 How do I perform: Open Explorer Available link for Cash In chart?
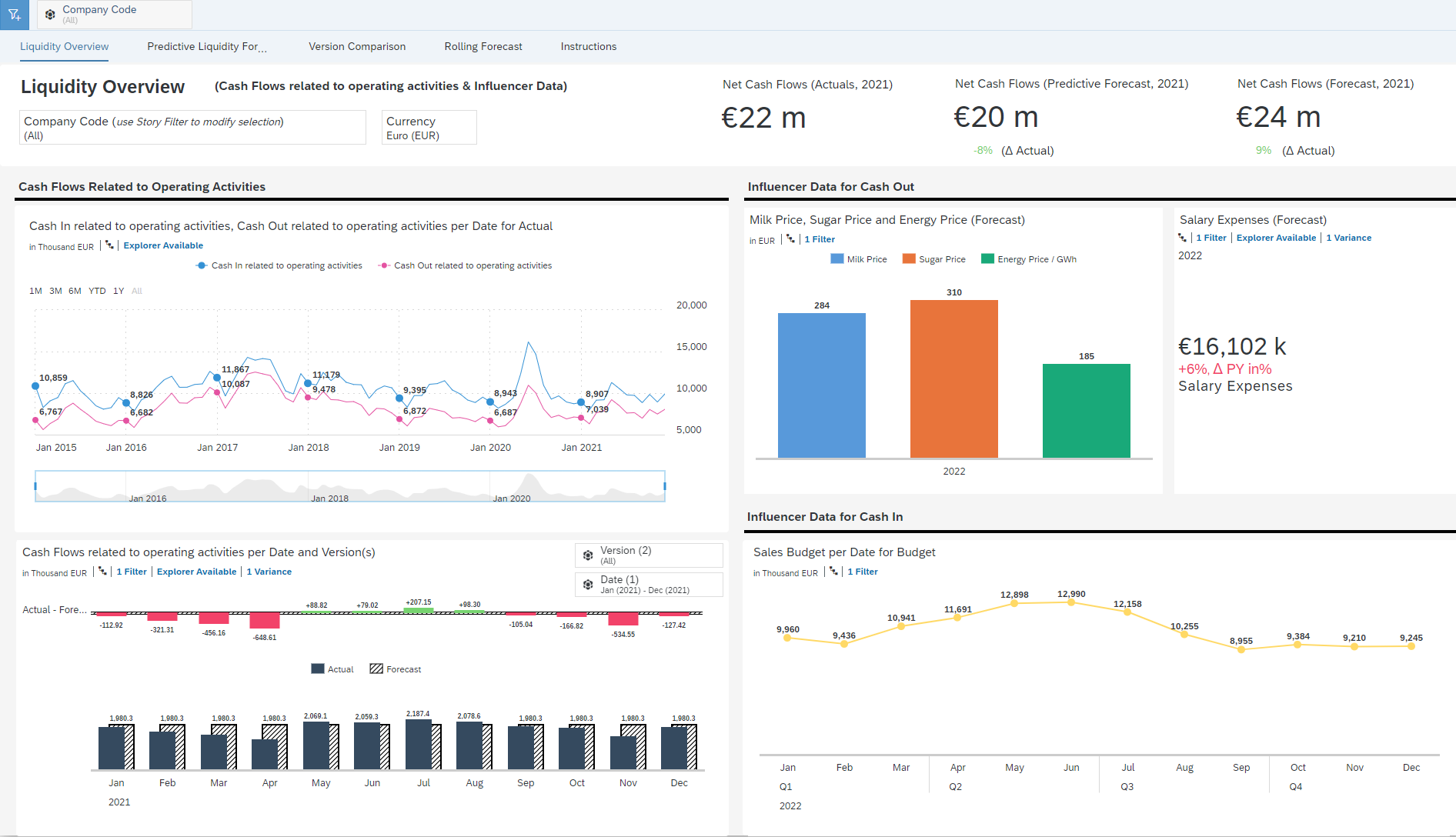point(163,245)
